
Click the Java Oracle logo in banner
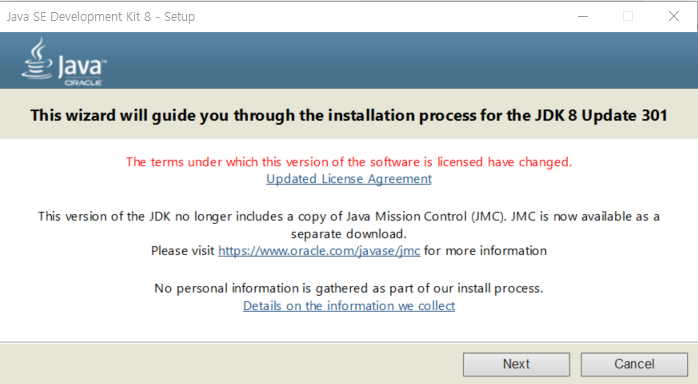[64, 62]
